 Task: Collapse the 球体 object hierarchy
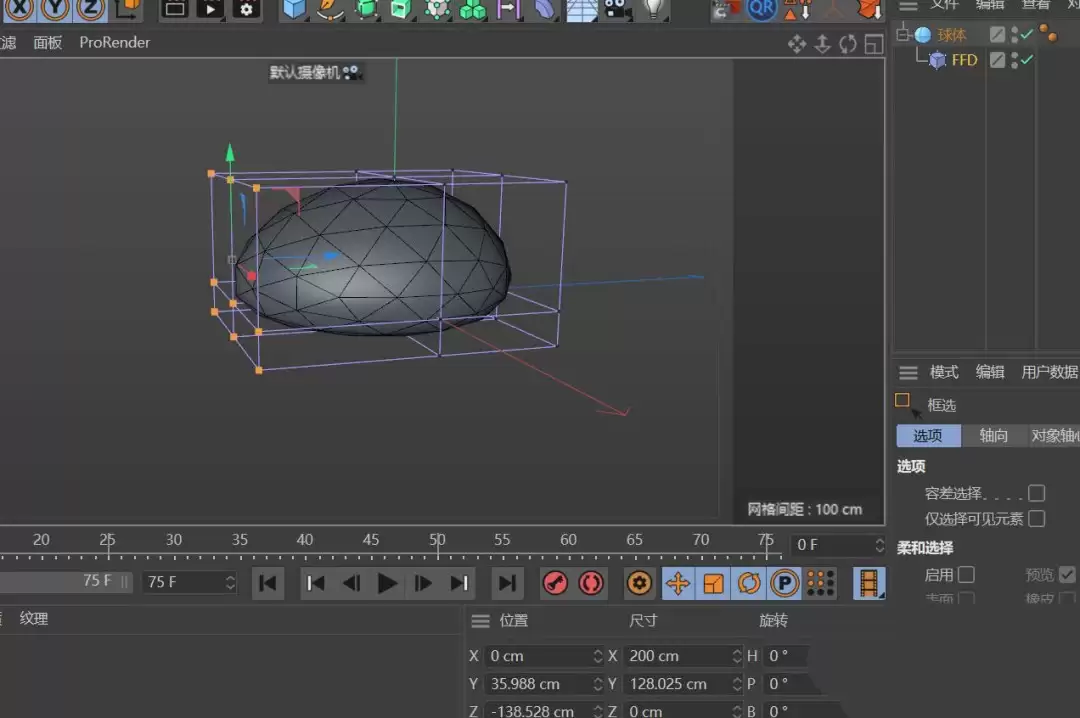click(900, 33)
